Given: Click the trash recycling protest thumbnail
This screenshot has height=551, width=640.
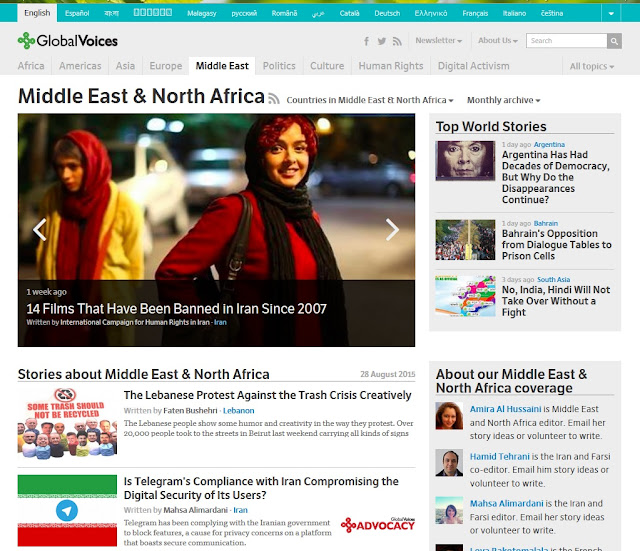Looking at the screenshot, I should point(67,423).
